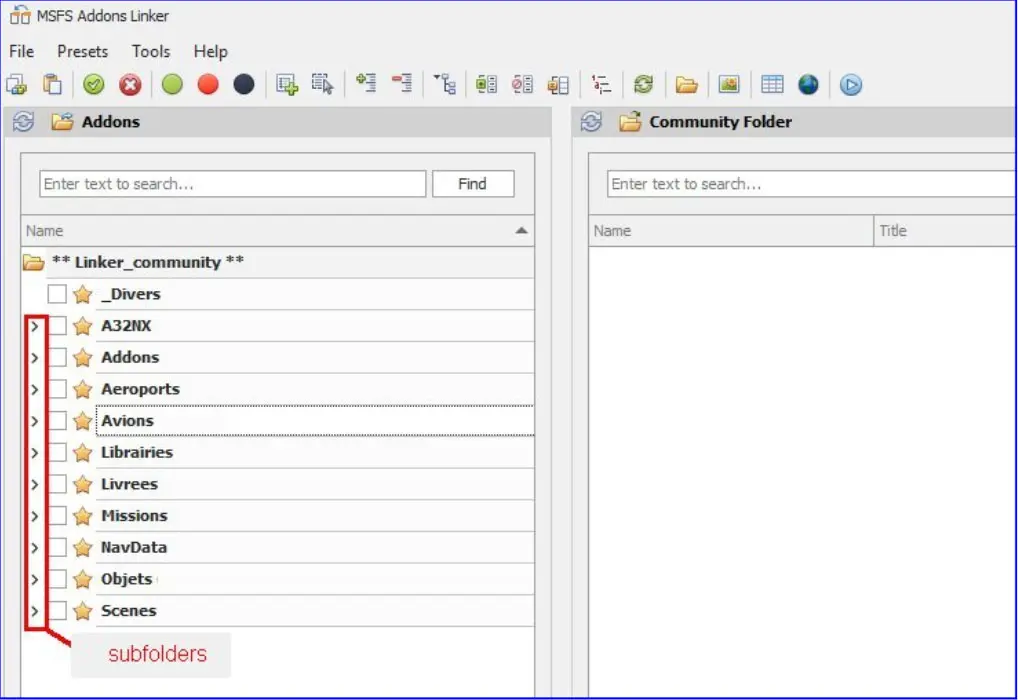Refresh the Community Folder panel header icon
Image resolution: width=1018 pixels, height=700 pixels.
click(x=591, y=121)
